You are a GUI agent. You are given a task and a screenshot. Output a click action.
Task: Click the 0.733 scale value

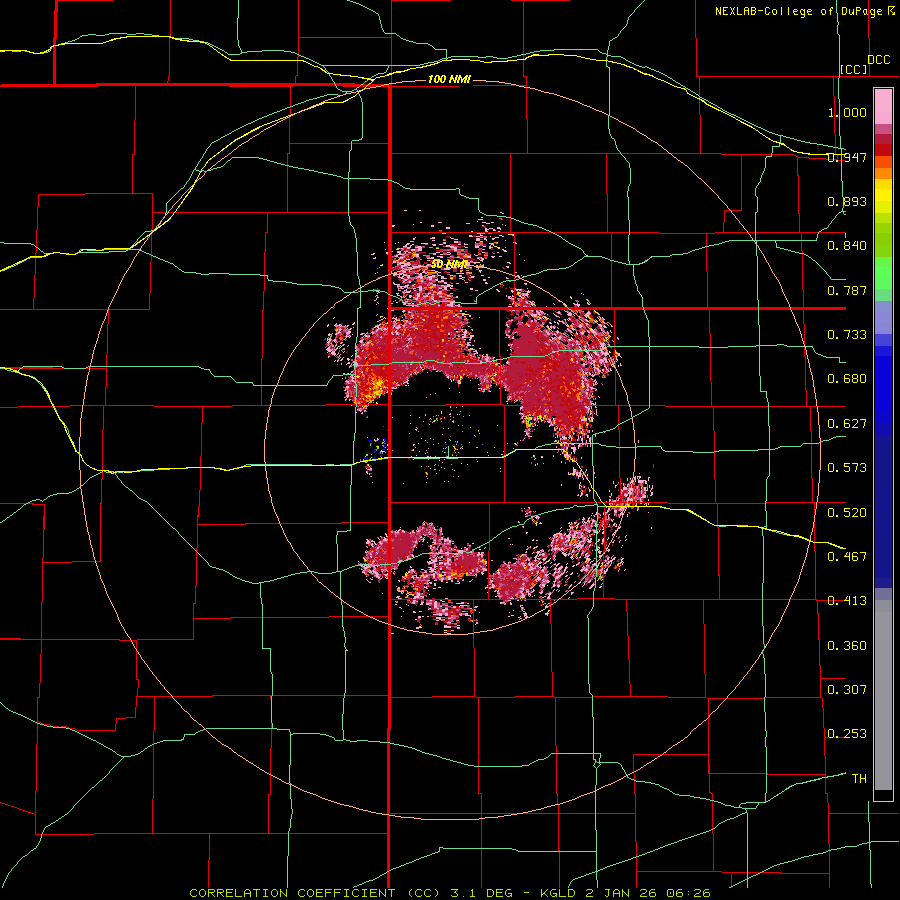[x=847, y=335]
